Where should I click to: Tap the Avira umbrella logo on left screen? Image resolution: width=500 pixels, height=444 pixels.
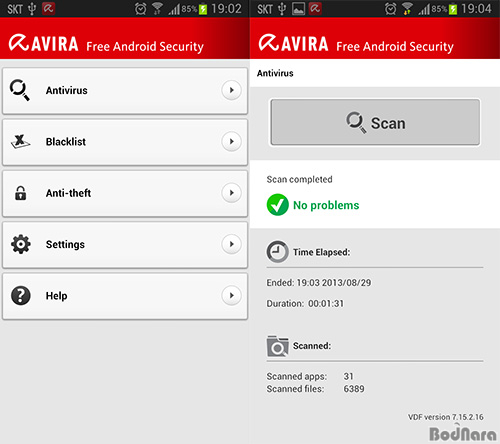pyautogui.click(x=19, y=43)
